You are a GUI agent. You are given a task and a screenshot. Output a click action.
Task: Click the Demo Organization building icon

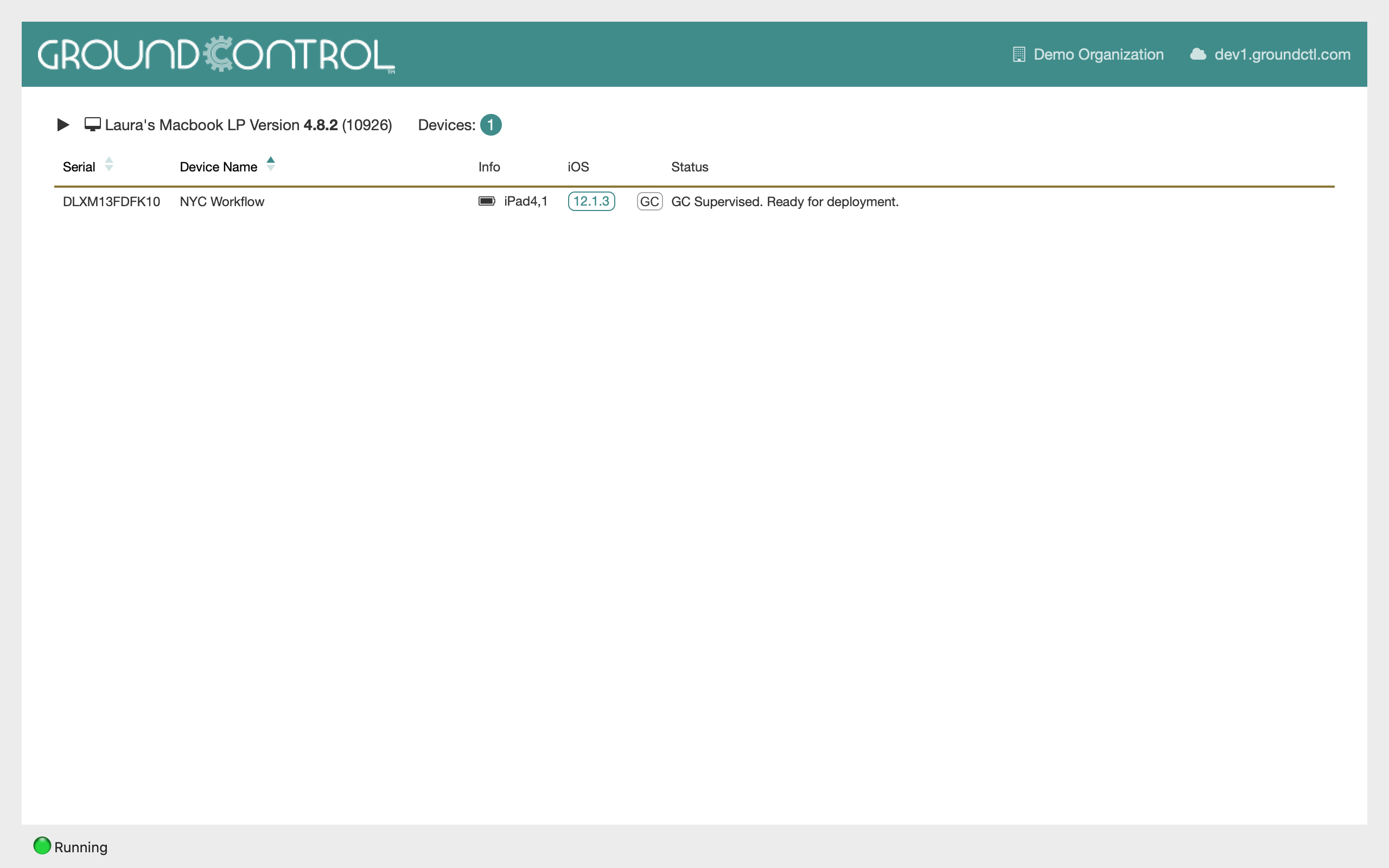point(1019,55)
